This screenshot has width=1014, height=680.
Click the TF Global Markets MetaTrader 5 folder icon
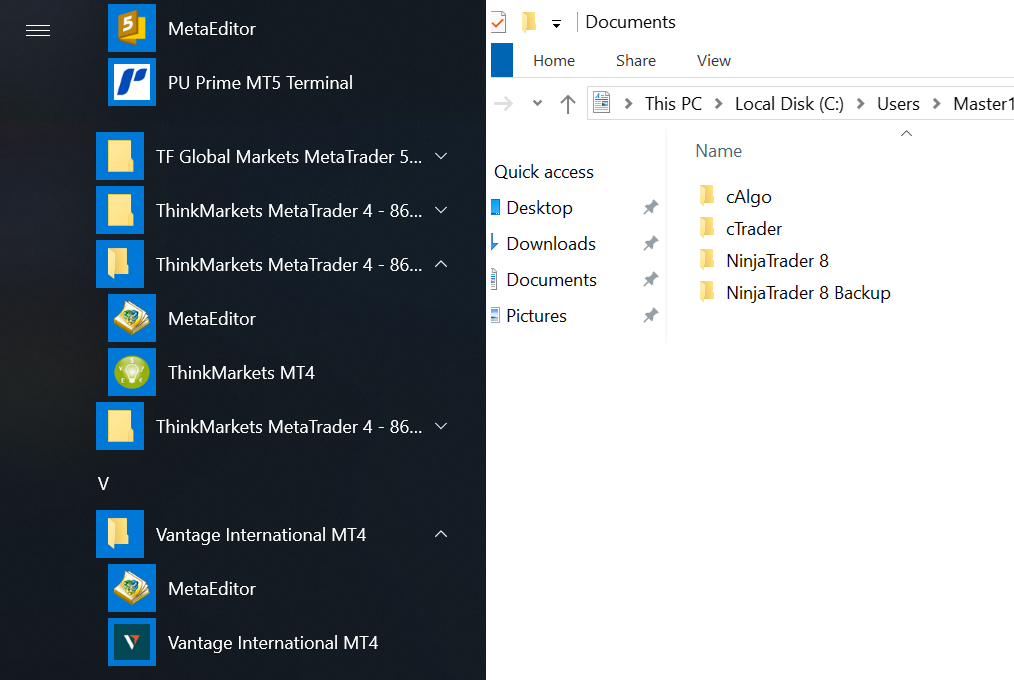click(x=120, y=156)
